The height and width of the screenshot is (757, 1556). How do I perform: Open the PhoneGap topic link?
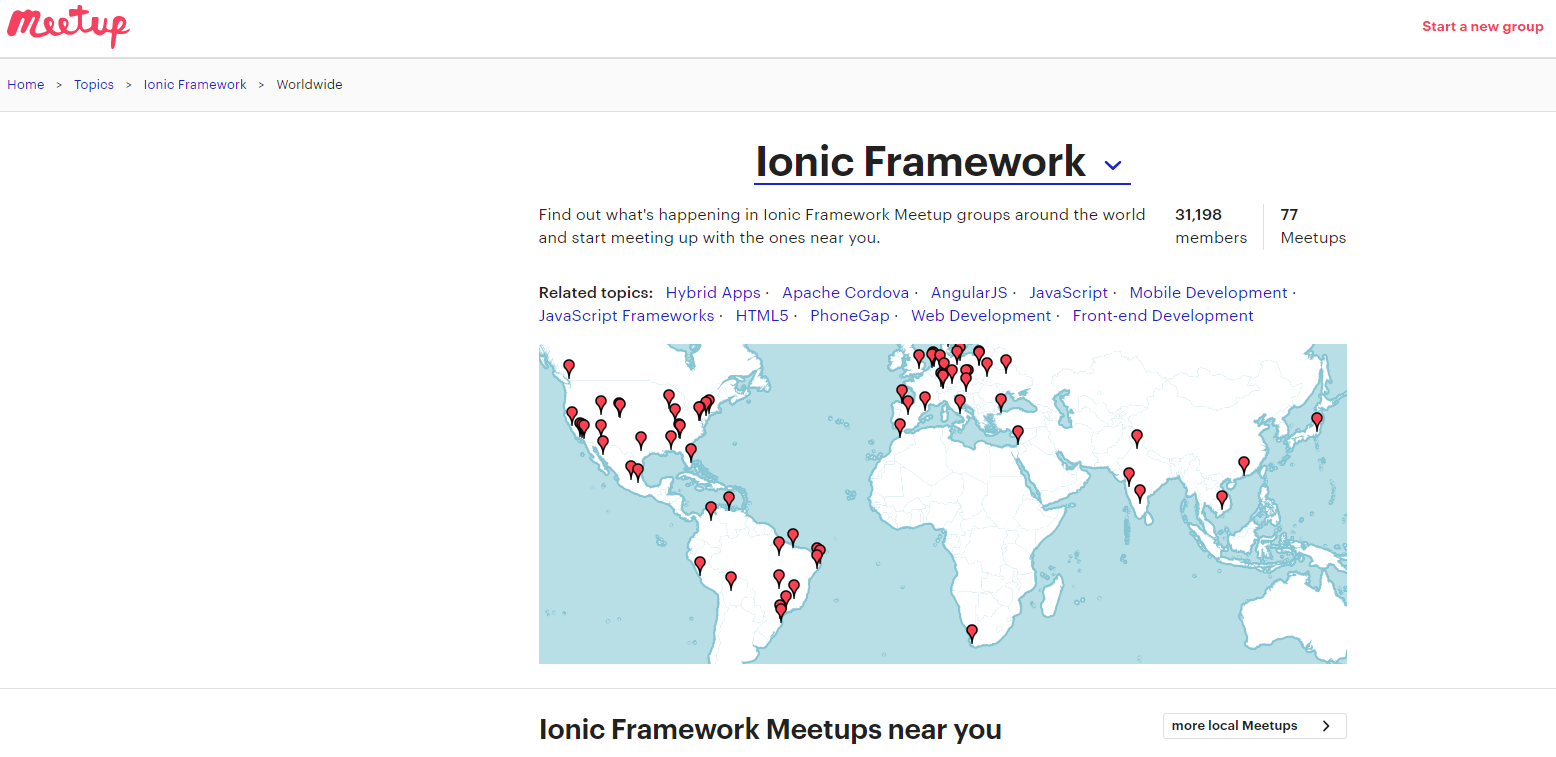[849, 316]
